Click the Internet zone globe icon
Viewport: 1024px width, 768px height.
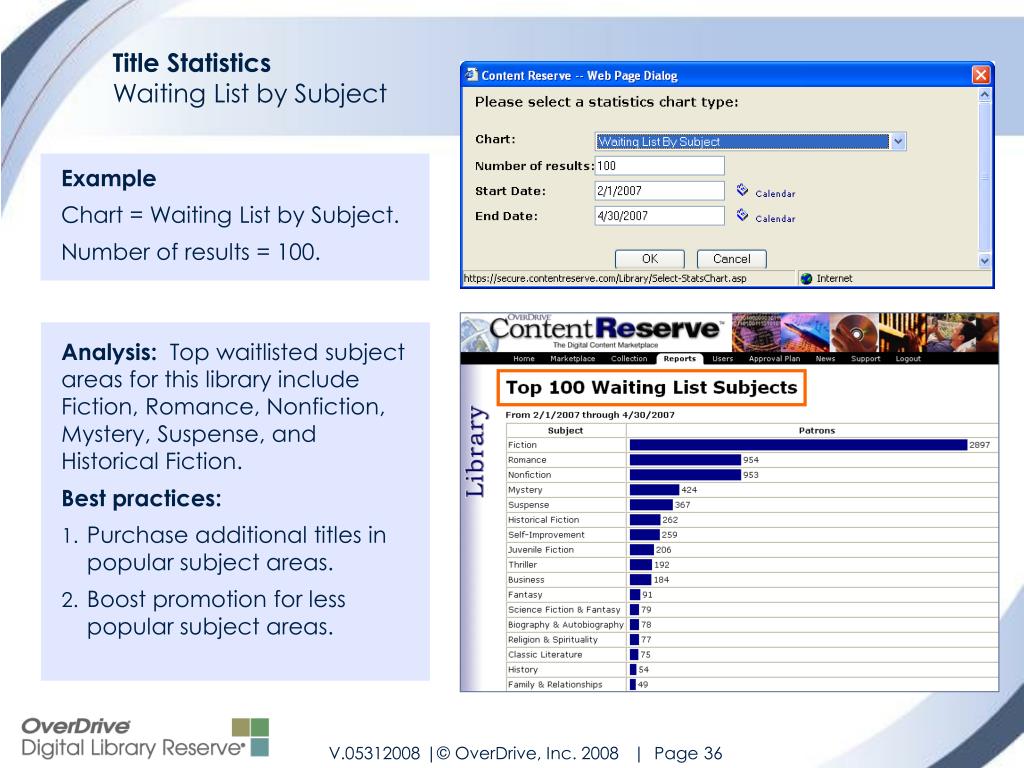807,278
